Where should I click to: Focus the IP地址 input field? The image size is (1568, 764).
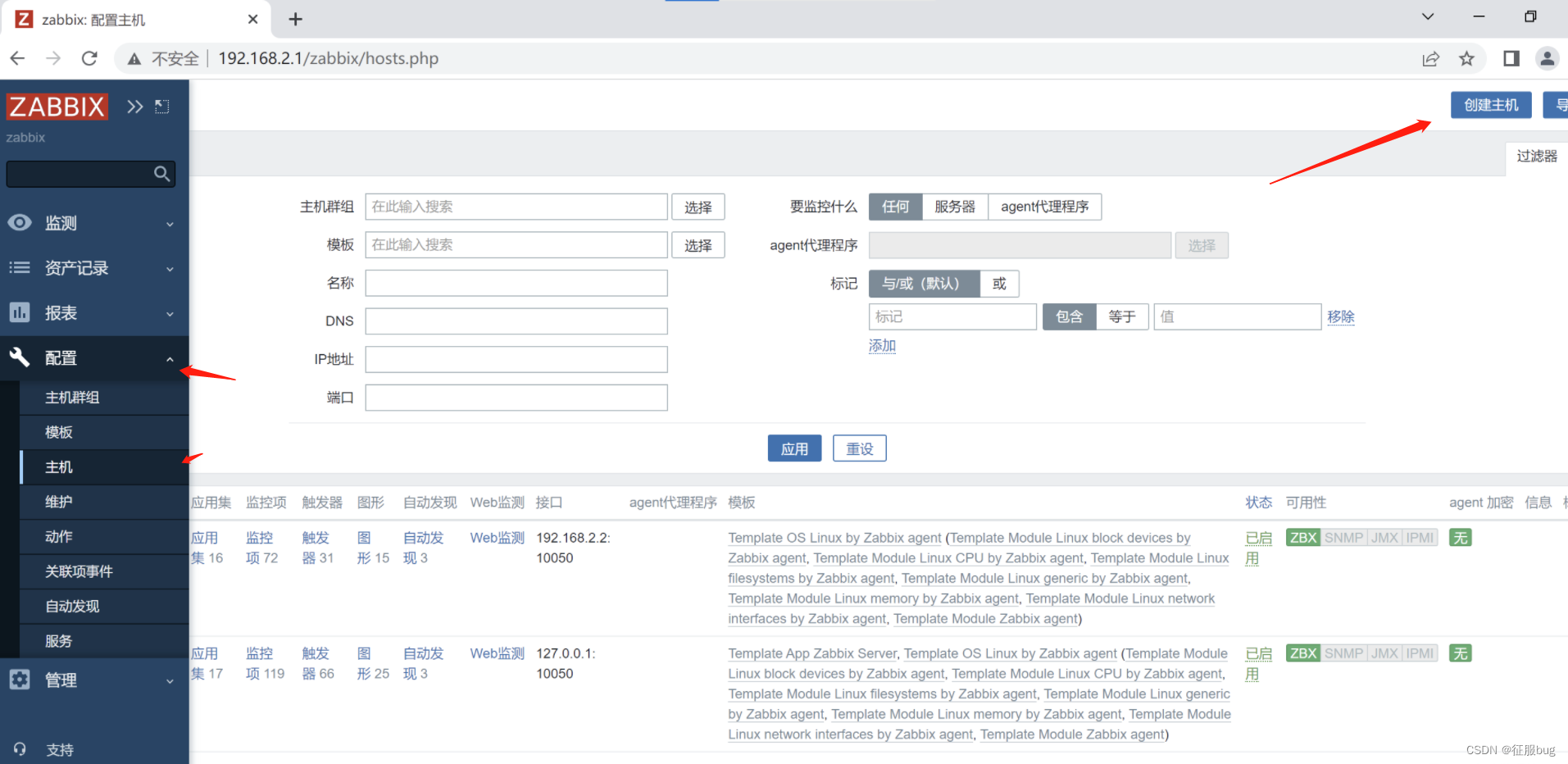click(516, 359)
